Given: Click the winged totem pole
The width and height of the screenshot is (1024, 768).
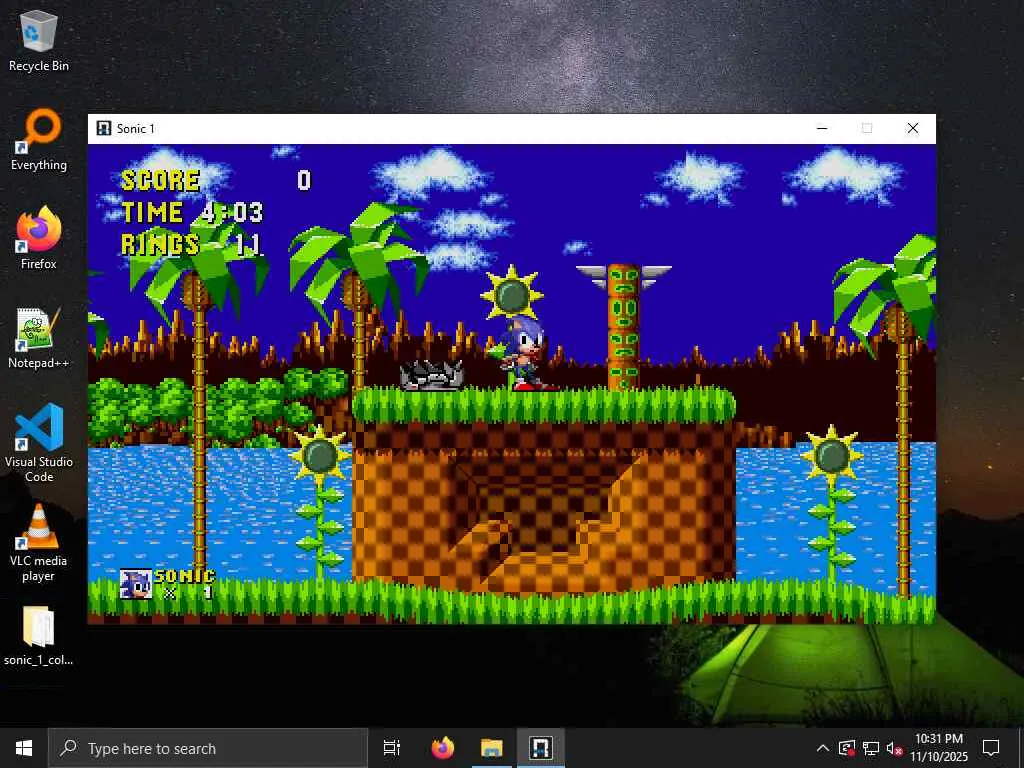Looking at the screenshot, I should click(624, 327).
